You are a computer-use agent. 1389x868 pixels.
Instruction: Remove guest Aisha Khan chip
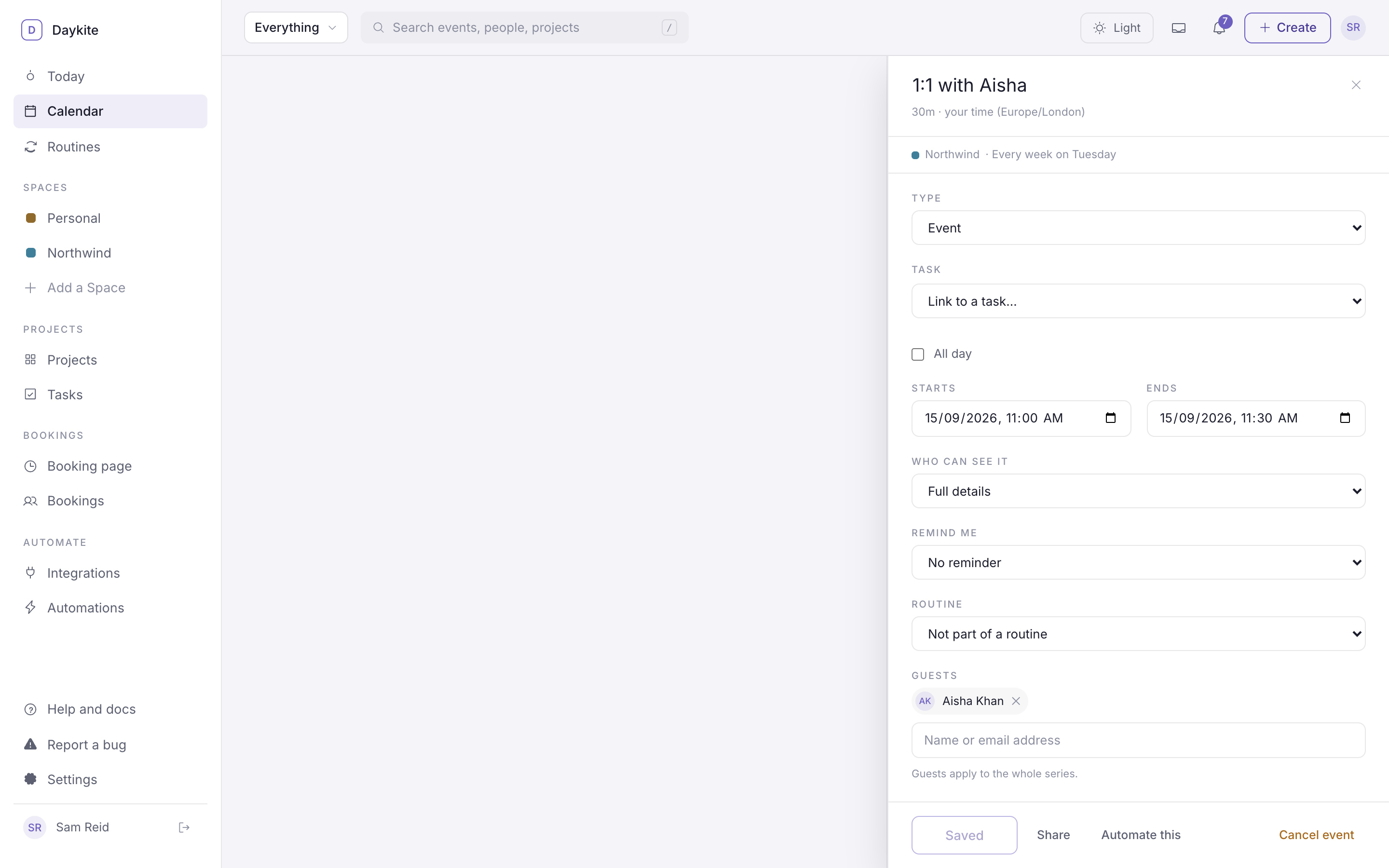[x=1015, y=701]
